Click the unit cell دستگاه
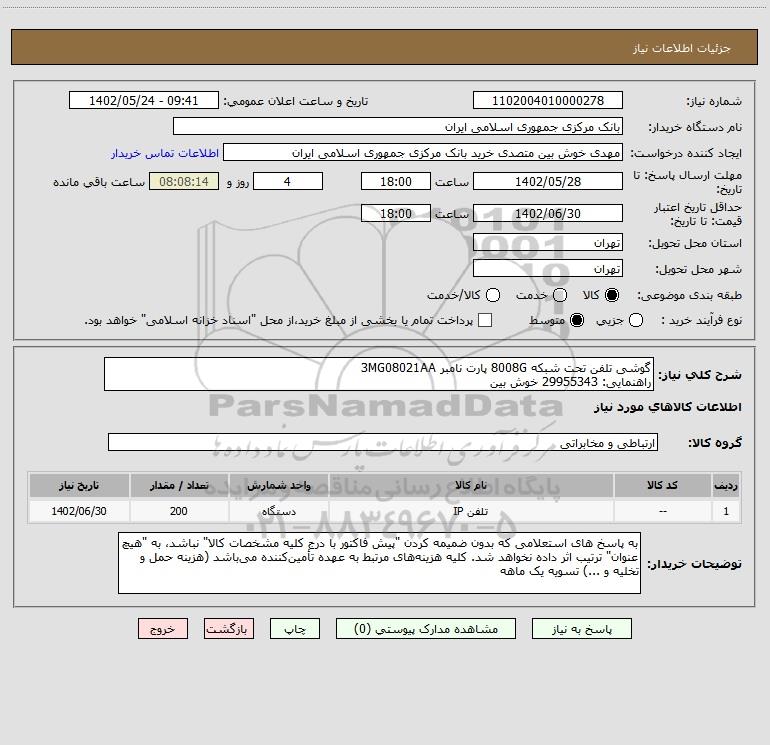Viewport: 770px width, 745px height. pos(278,511)
